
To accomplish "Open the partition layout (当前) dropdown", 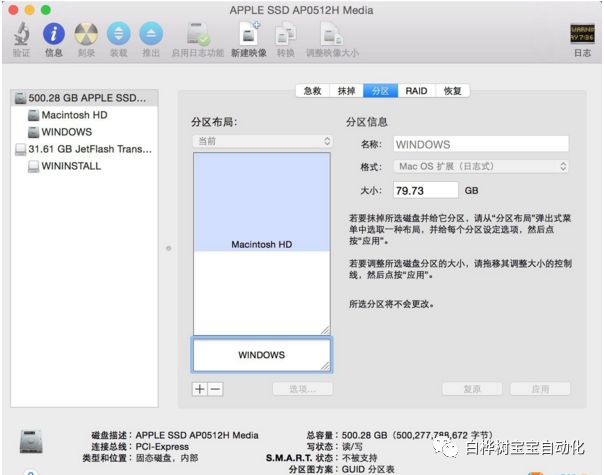I will 263,141.
